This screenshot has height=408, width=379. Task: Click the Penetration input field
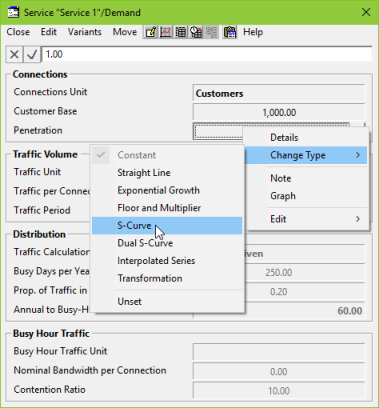click(218, 131)
